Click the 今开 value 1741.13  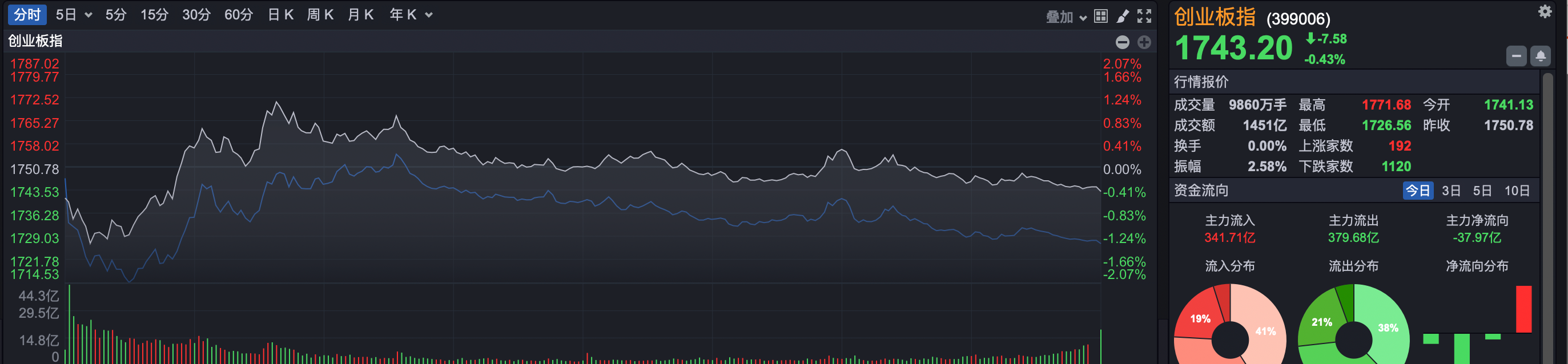pos(1509,105)
